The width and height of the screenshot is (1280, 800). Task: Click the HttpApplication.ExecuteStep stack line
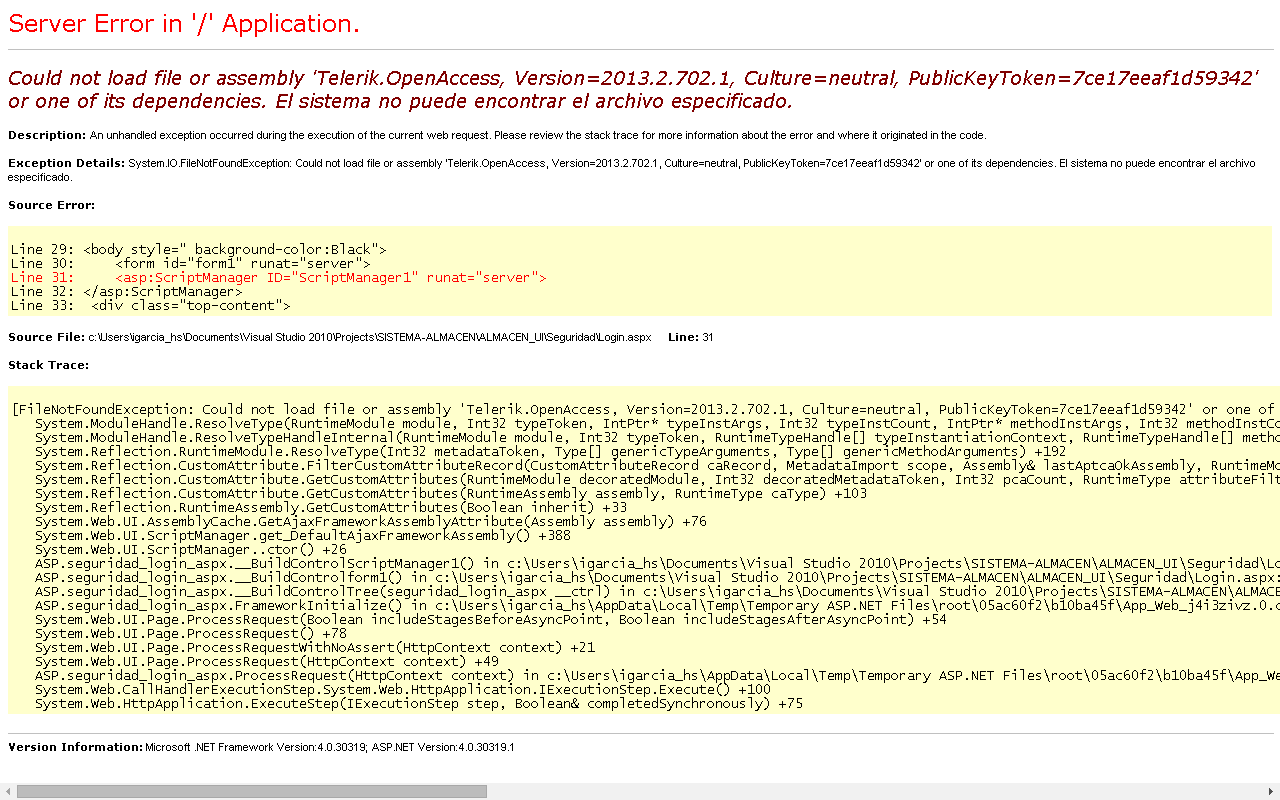point(418,703)
